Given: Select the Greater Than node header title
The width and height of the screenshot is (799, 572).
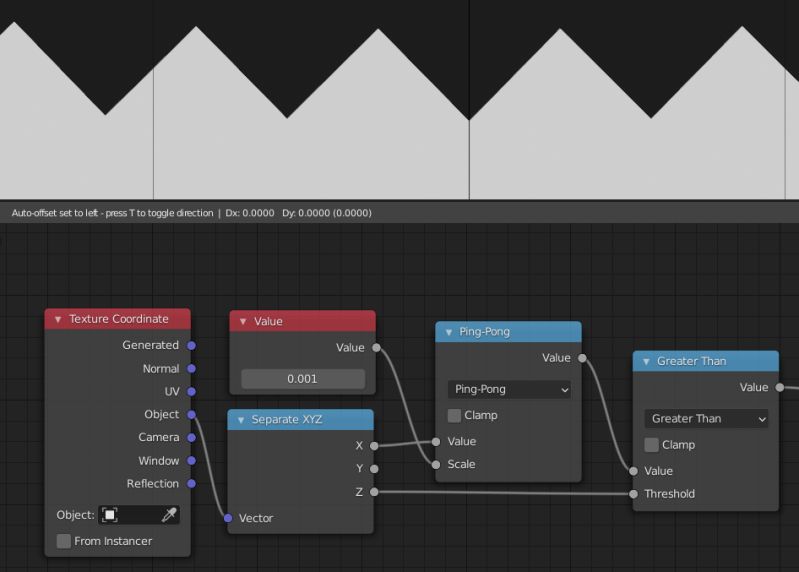Looking at the screenshot, I should click(x=691, y=361).
